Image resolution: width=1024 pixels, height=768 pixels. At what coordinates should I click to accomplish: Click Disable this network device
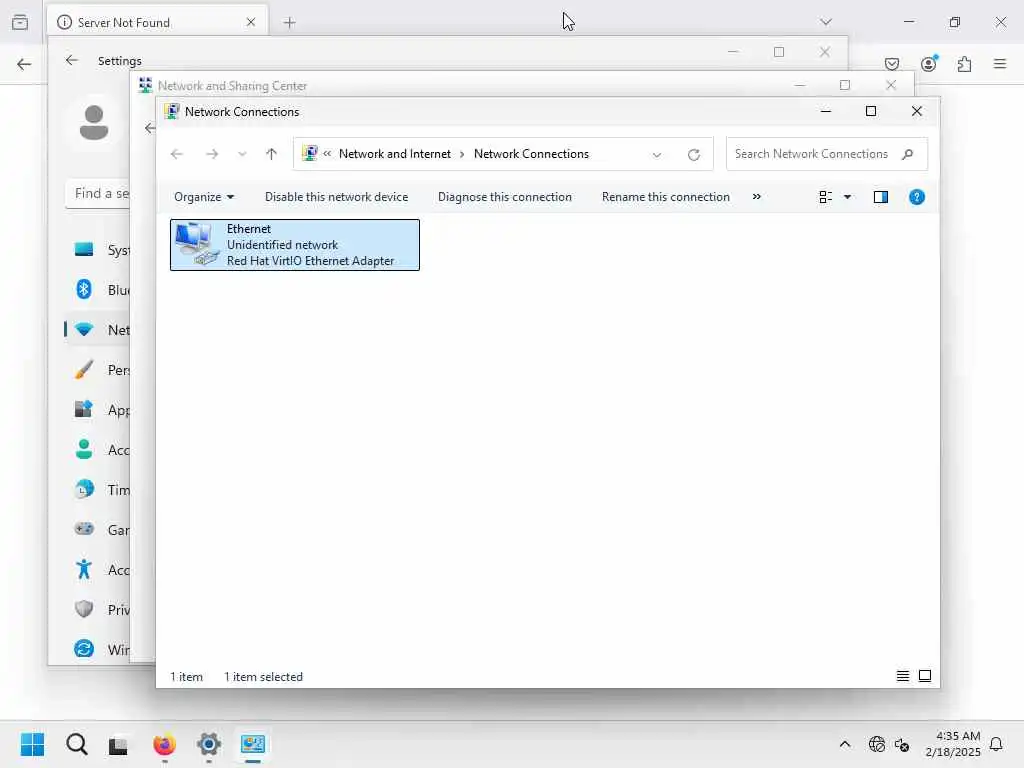336,197
